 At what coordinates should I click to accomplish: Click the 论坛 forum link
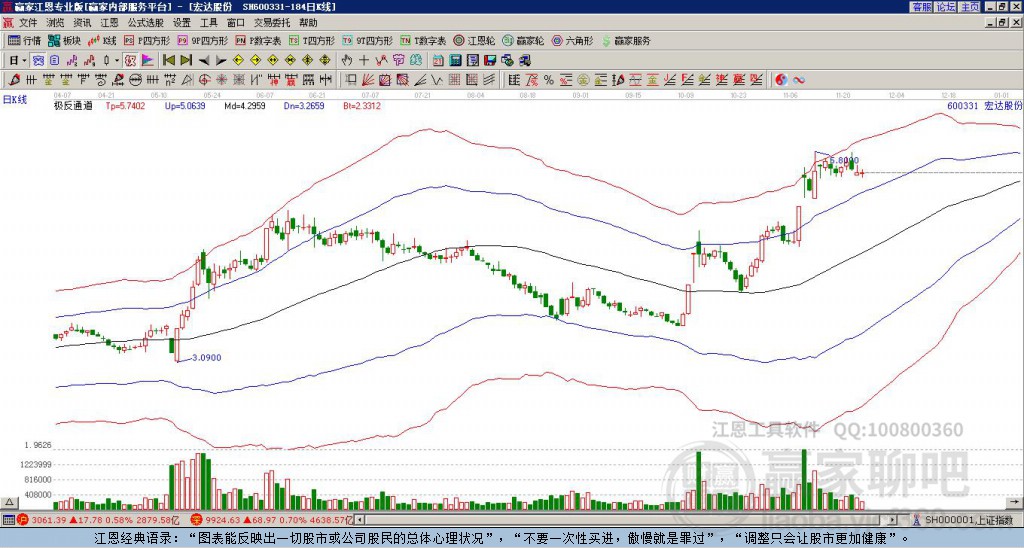[x=946, y=7]
